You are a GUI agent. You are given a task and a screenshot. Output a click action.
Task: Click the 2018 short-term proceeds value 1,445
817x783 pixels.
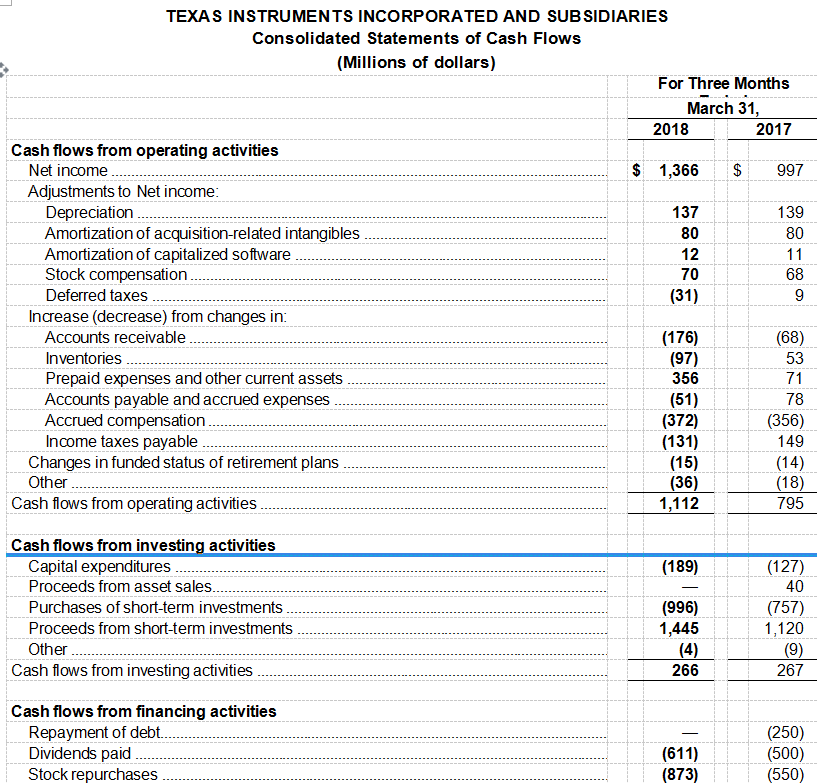tap(678, 628)
